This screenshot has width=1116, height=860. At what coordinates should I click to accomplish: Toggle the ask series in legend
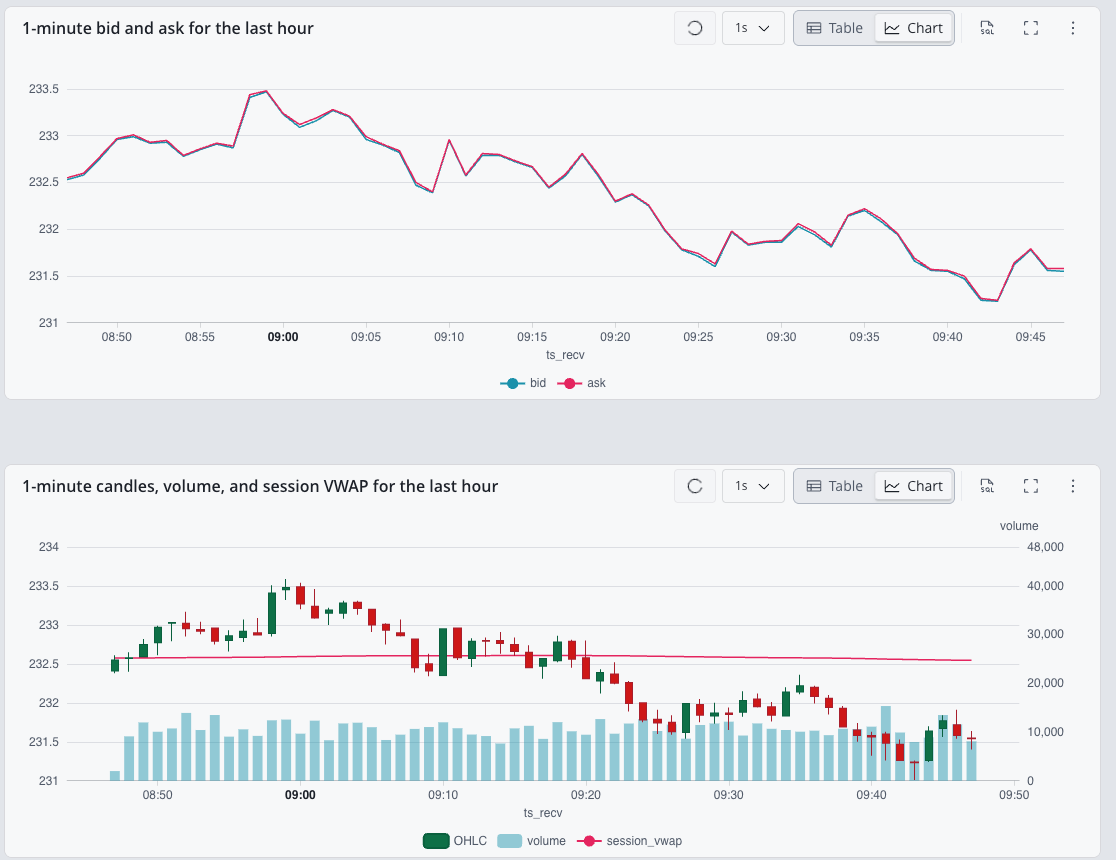[x=581, y=383]
